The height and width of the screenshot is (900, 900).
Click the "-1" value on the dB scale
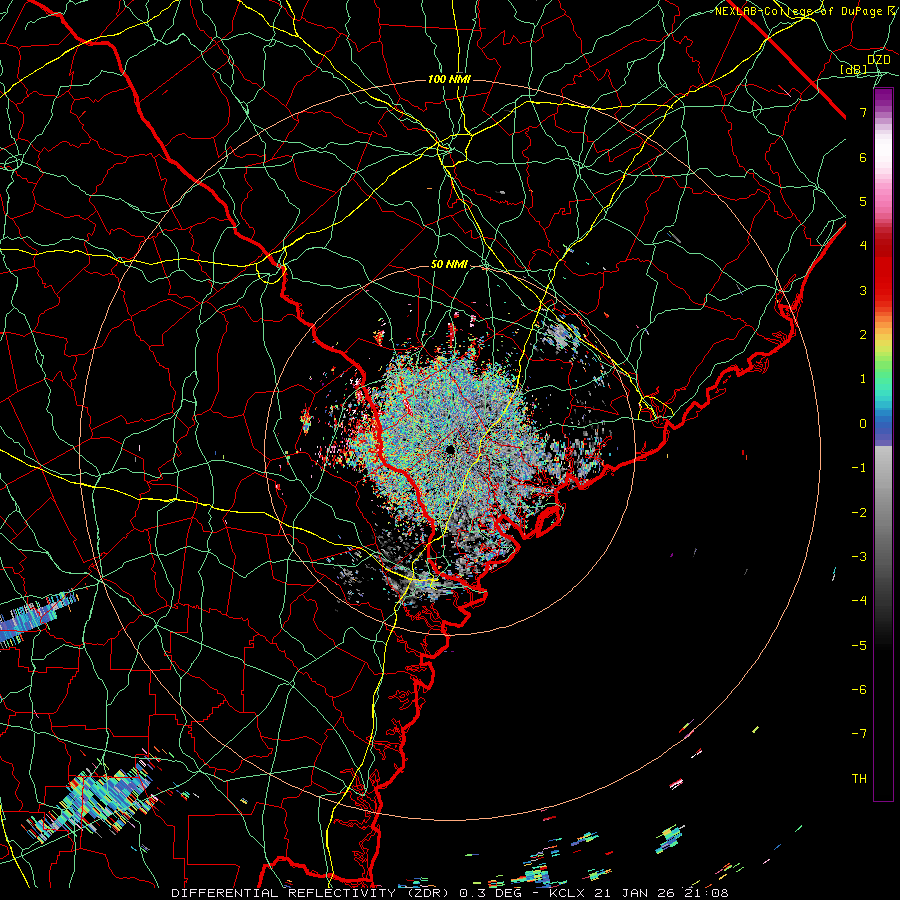(859, 468)
